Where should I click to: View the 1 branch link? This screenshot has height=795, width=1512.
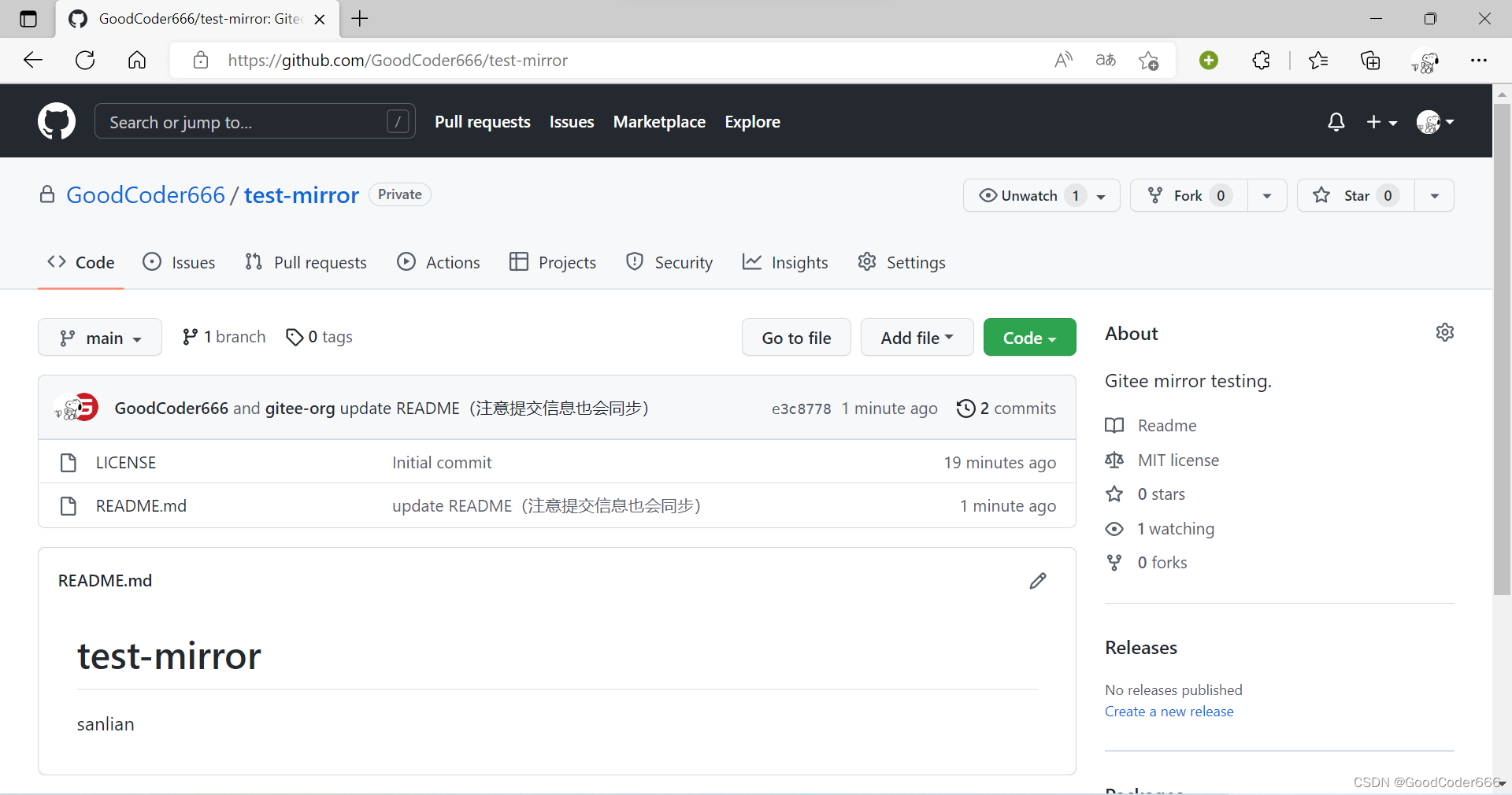click(224, 337)
